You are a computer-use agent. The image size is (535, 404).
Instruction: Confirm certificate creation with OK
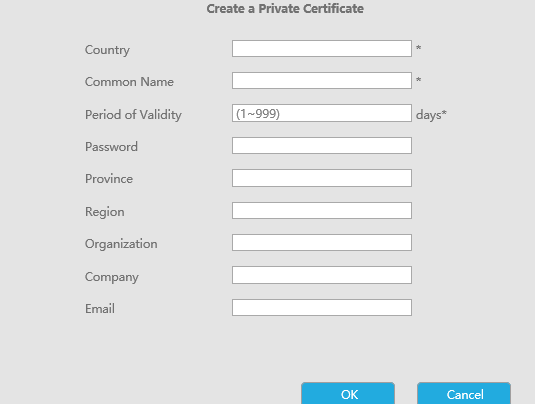348,394
